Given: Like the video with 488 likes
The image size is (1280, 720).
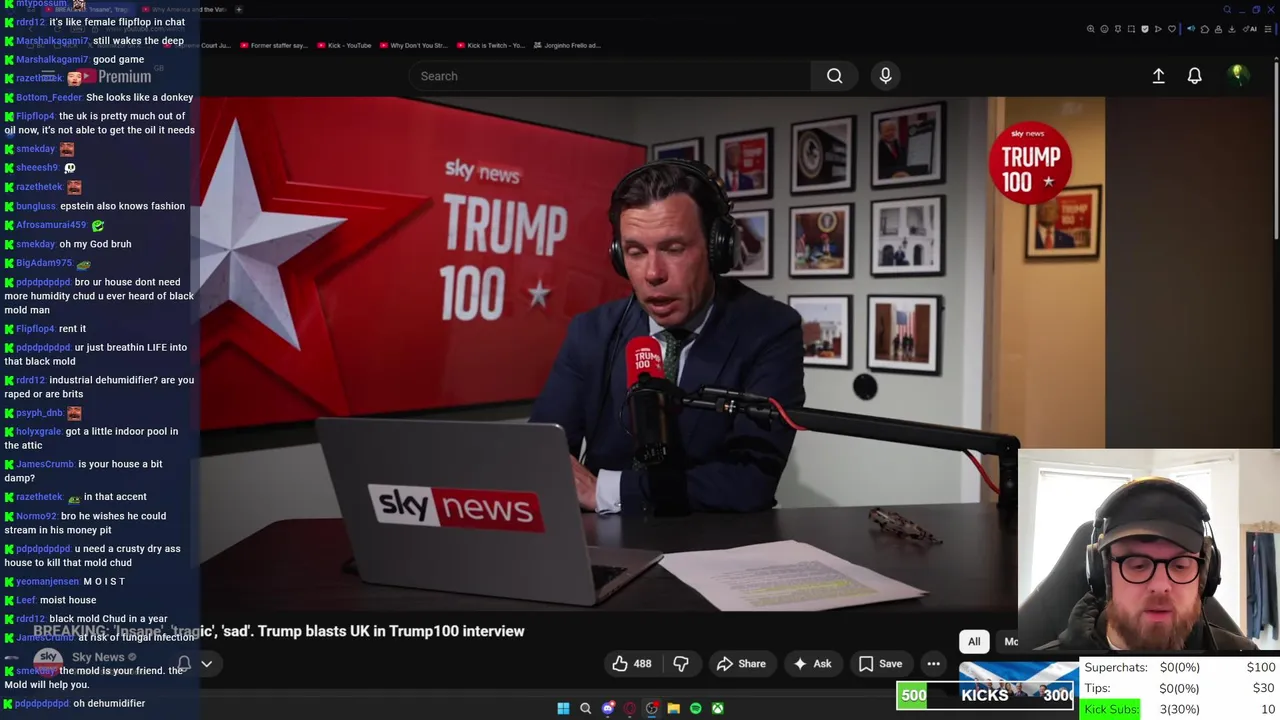Looking at the screenshot, I should click(632, 664).
